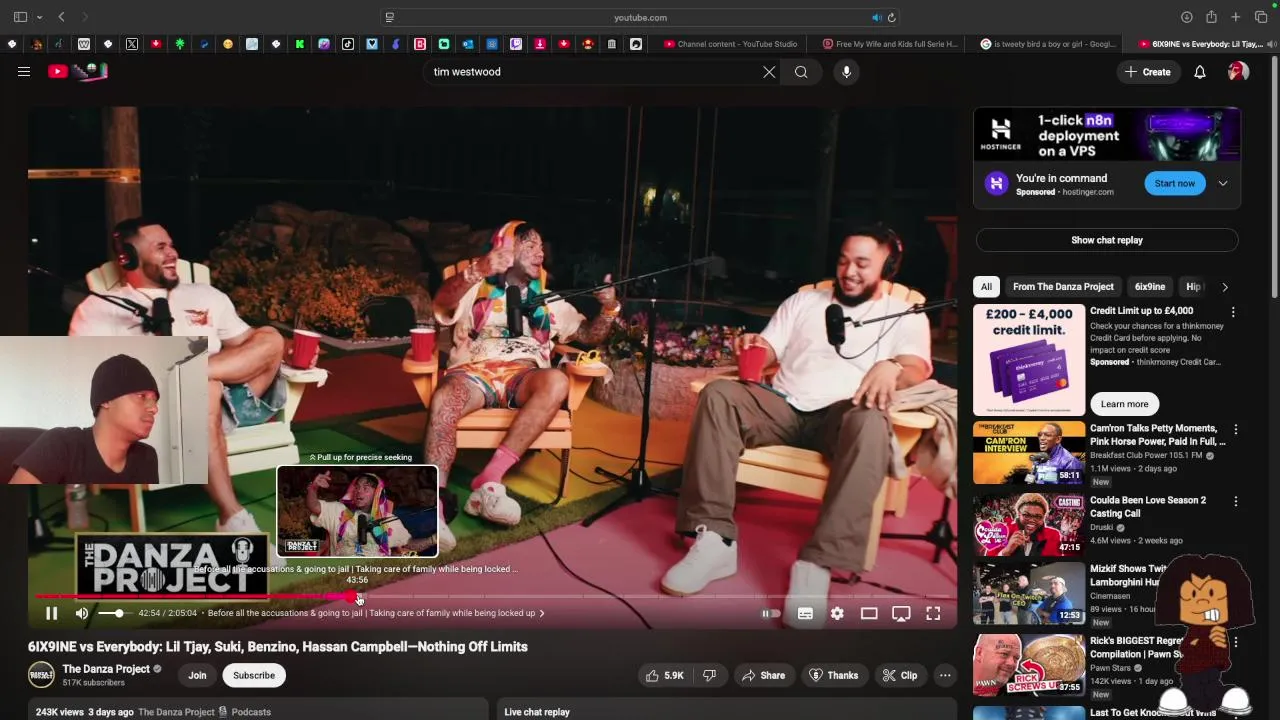
Task: Toggle the autoplay switch in player
Action: [770, 613]
